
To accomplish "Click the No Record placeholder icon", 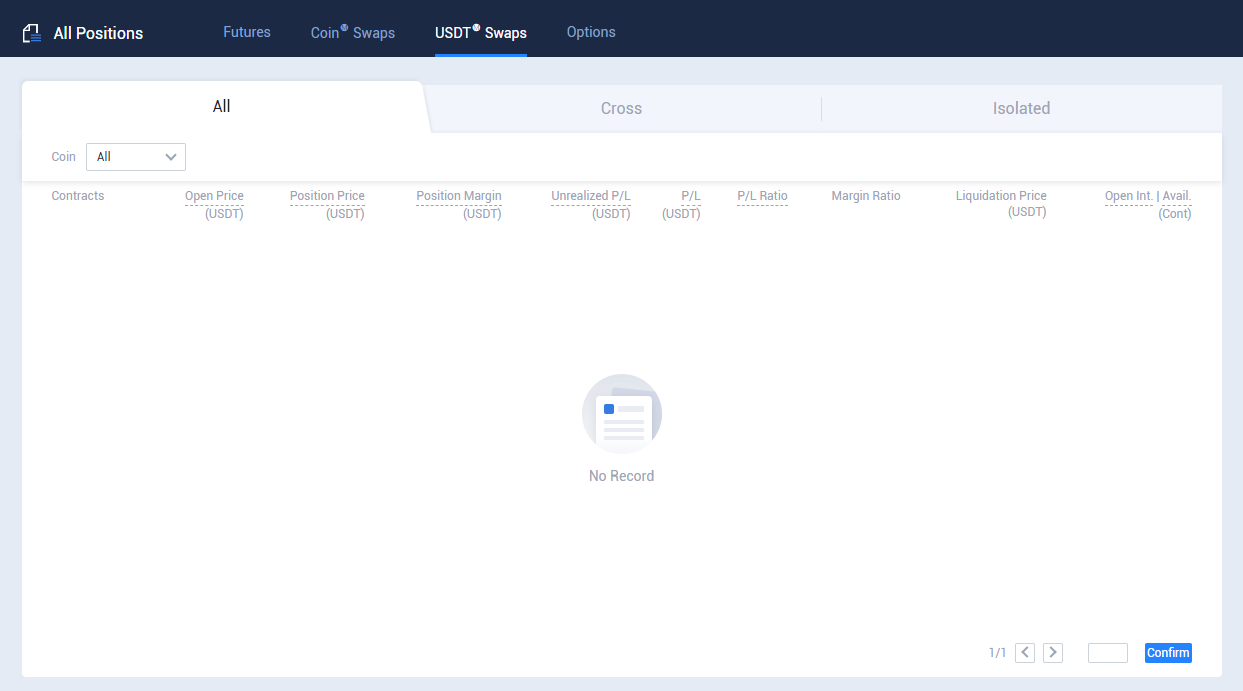I will [x=621, y=414].
